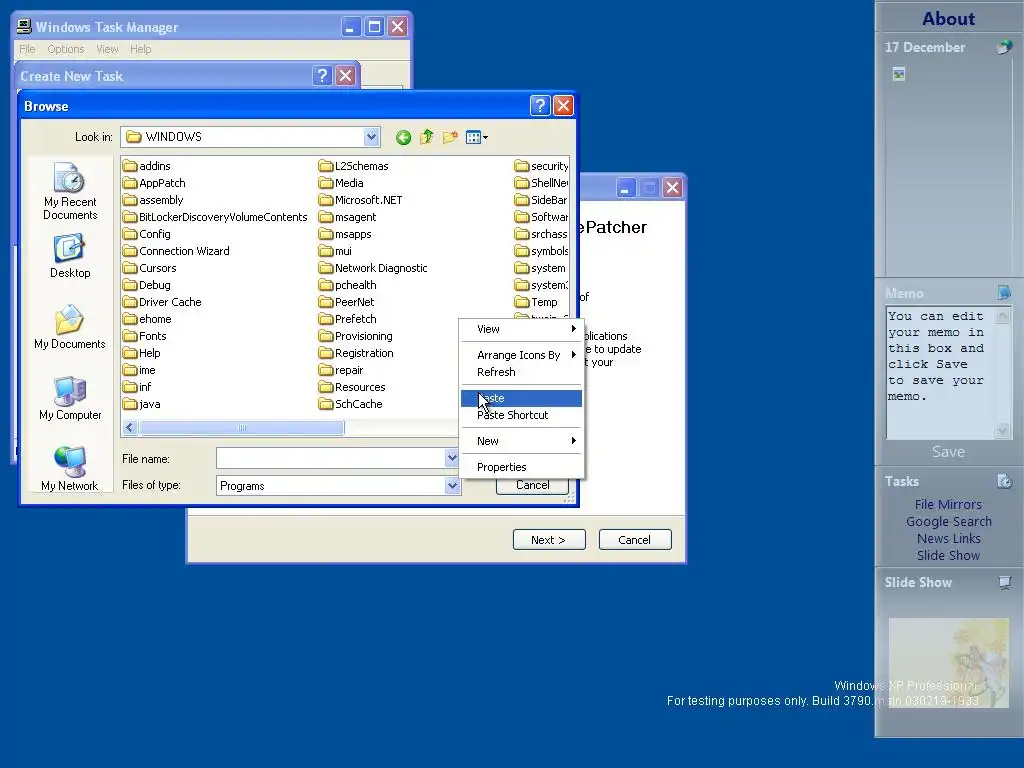
Task: Select the Config folder
Action: click(x=147, y=234)
